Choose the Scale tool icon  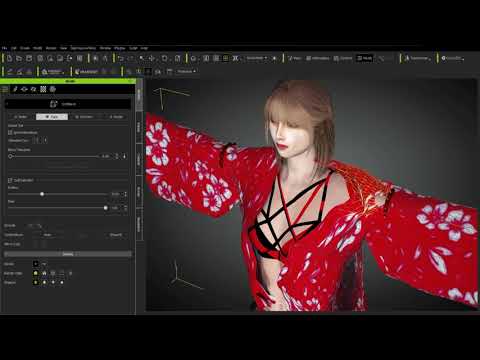coord(177,58)
